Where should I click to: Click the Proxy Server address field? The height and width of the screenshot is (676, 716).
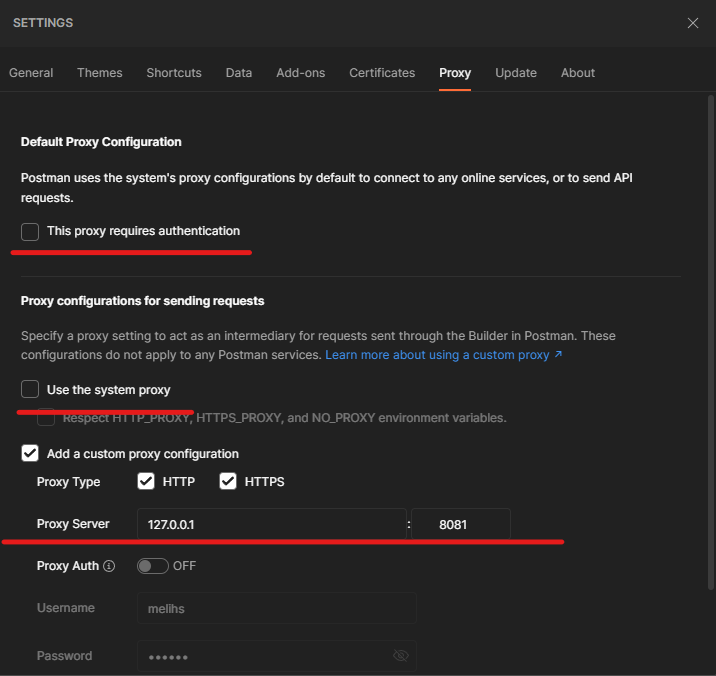coord(270,524)
